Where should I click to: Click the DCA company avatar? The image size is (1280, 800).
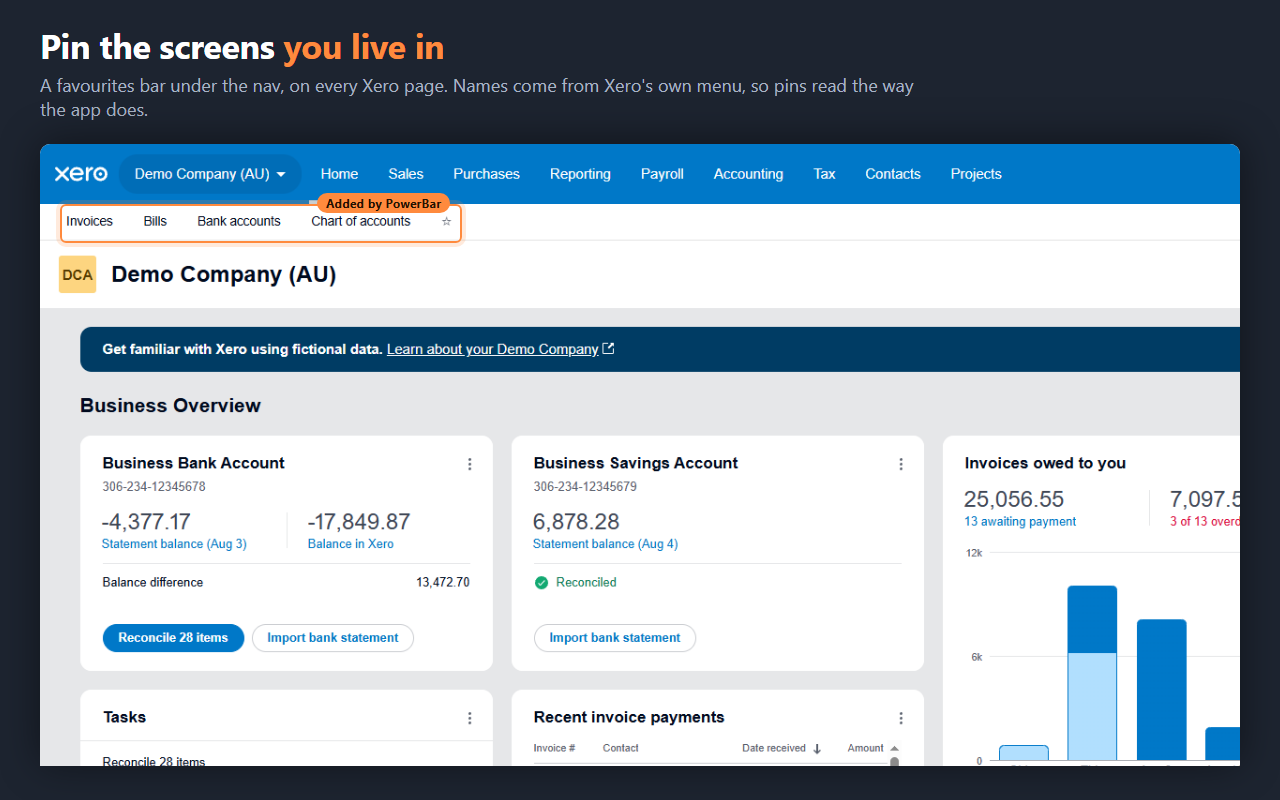(77, 274)
